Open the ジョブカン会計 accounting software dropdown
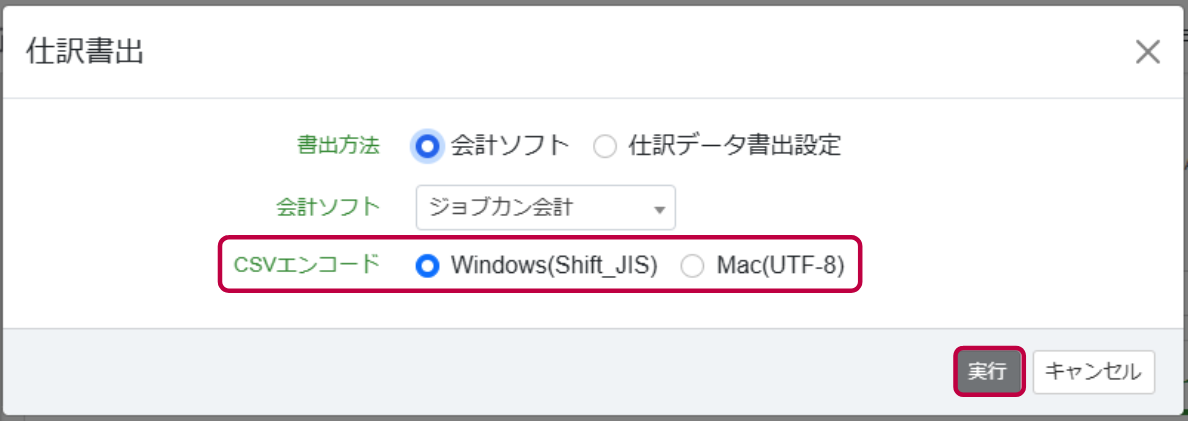 tap(546, 207)
